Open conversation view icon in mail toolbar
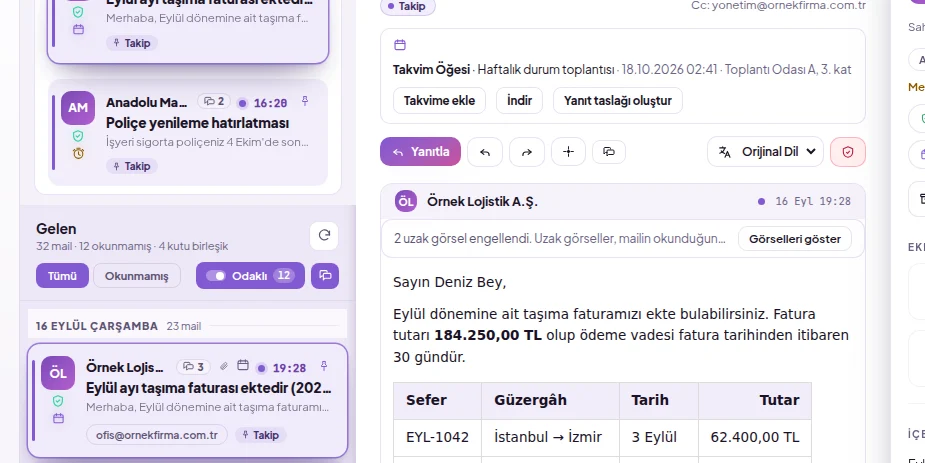This screenshot has height=463, width=925. click(609, 152)
